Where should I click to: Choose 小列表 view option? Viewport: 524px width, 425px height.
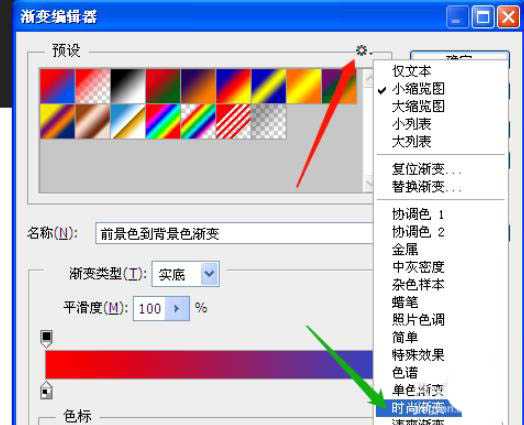pos(411,124)
